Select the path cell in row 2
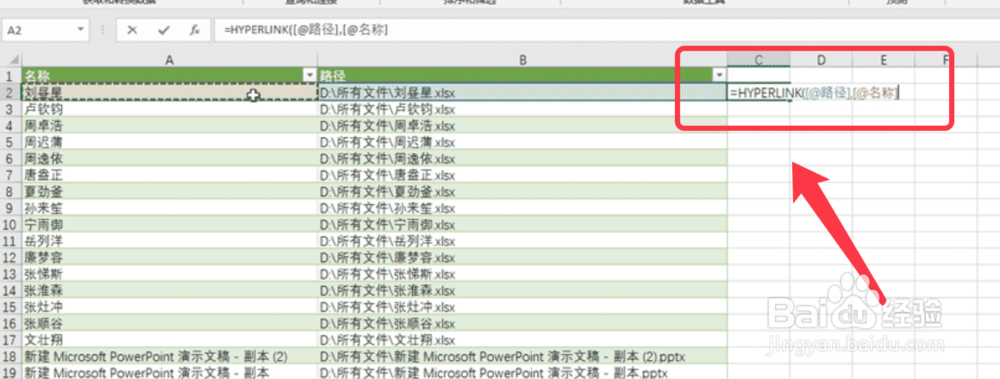Viewport: 1000px width, 379px height. click(522, 93)
